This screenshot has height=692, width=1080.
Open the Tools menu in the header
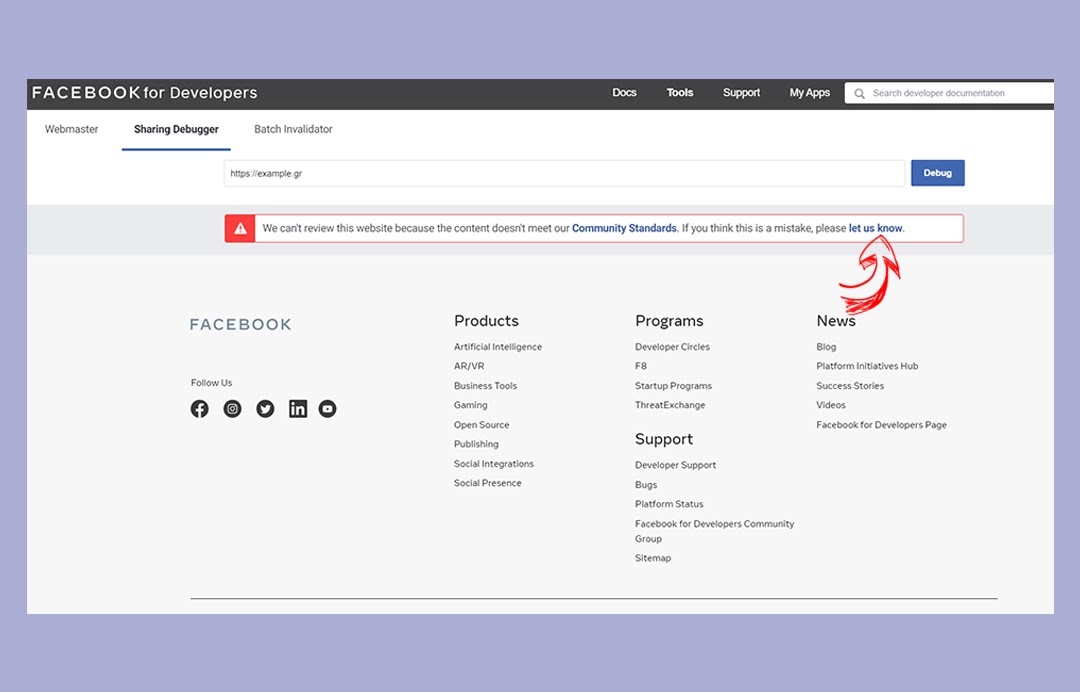point(679,93)
